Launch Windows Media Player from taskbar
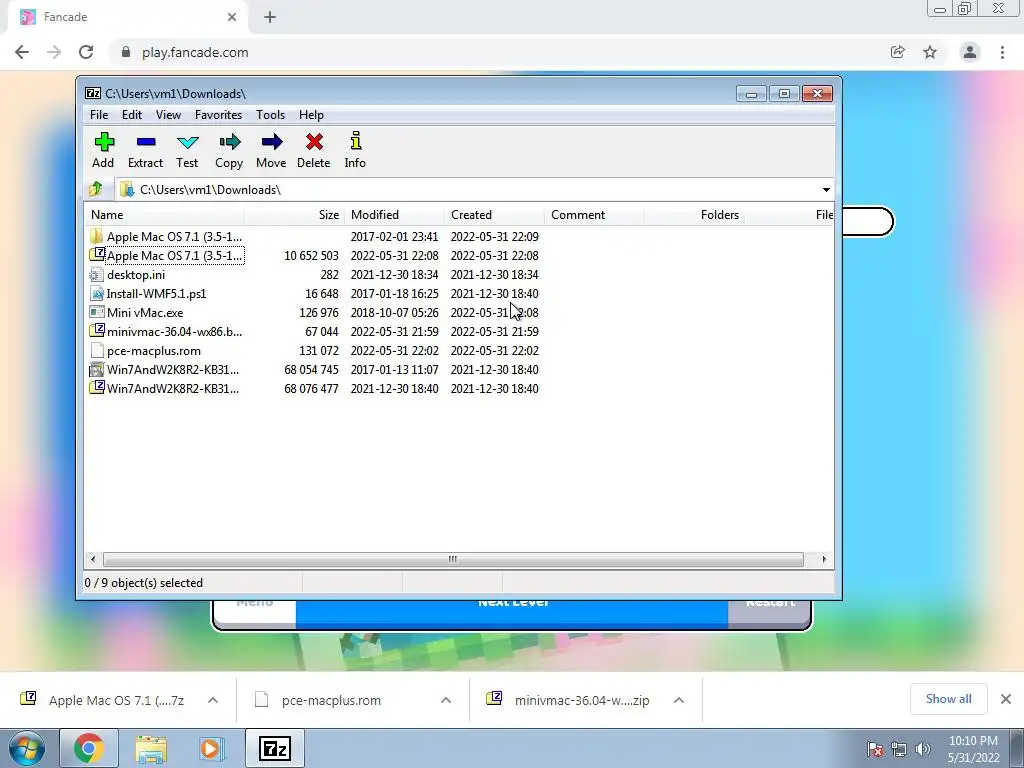1024x768 pixels. (210, 748)
